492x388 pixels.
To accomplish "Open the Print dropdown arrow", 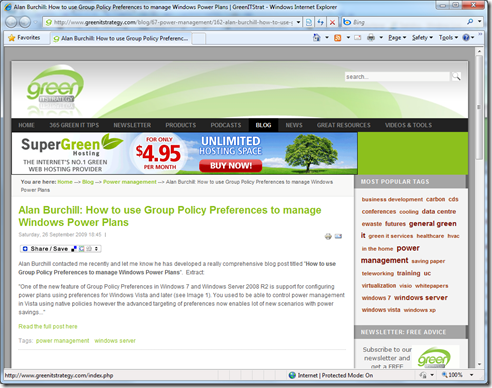I will (381, 38).
